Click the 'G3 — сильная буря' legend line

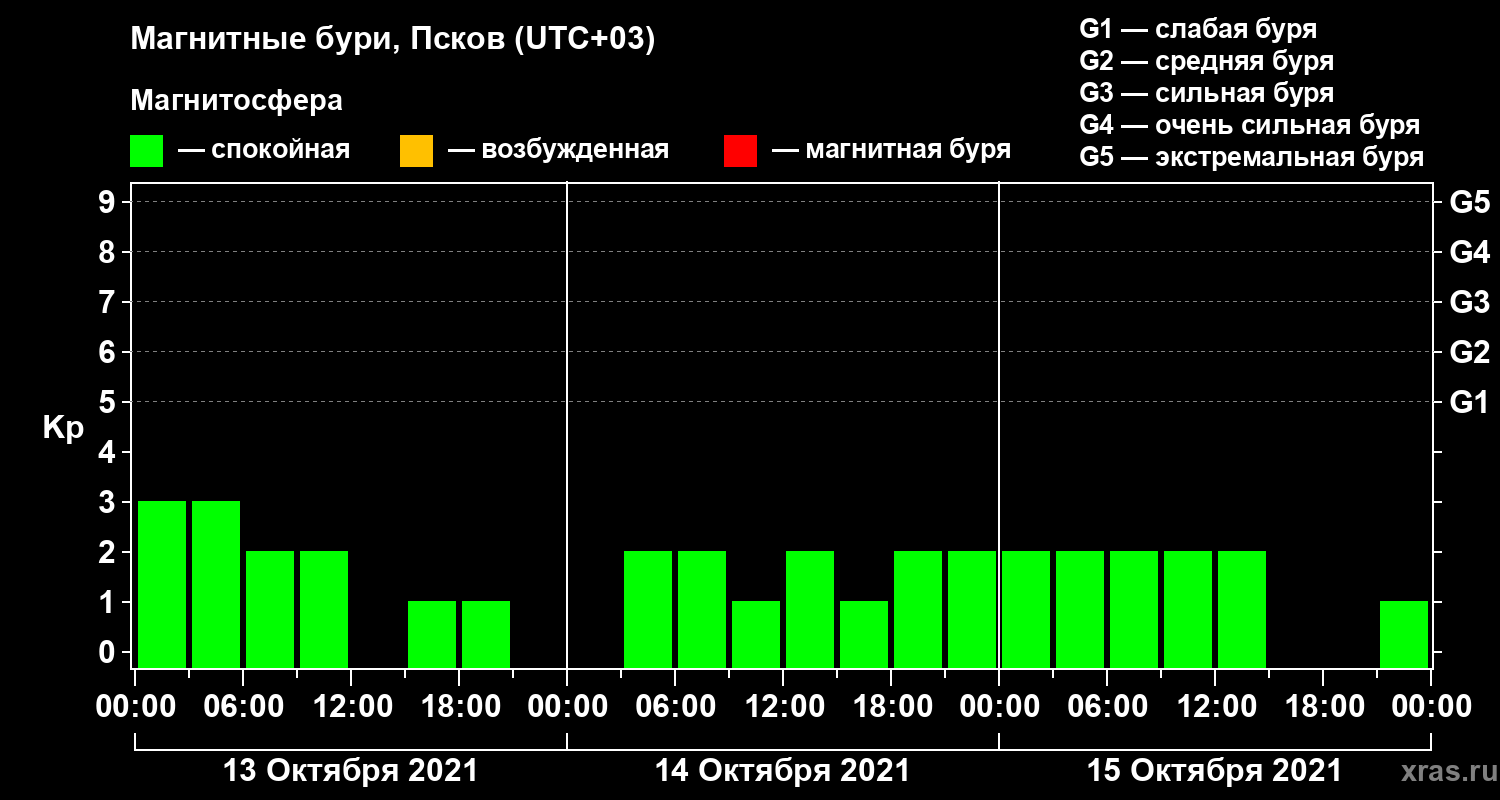pyautogui.click(x=1206, y=93)
